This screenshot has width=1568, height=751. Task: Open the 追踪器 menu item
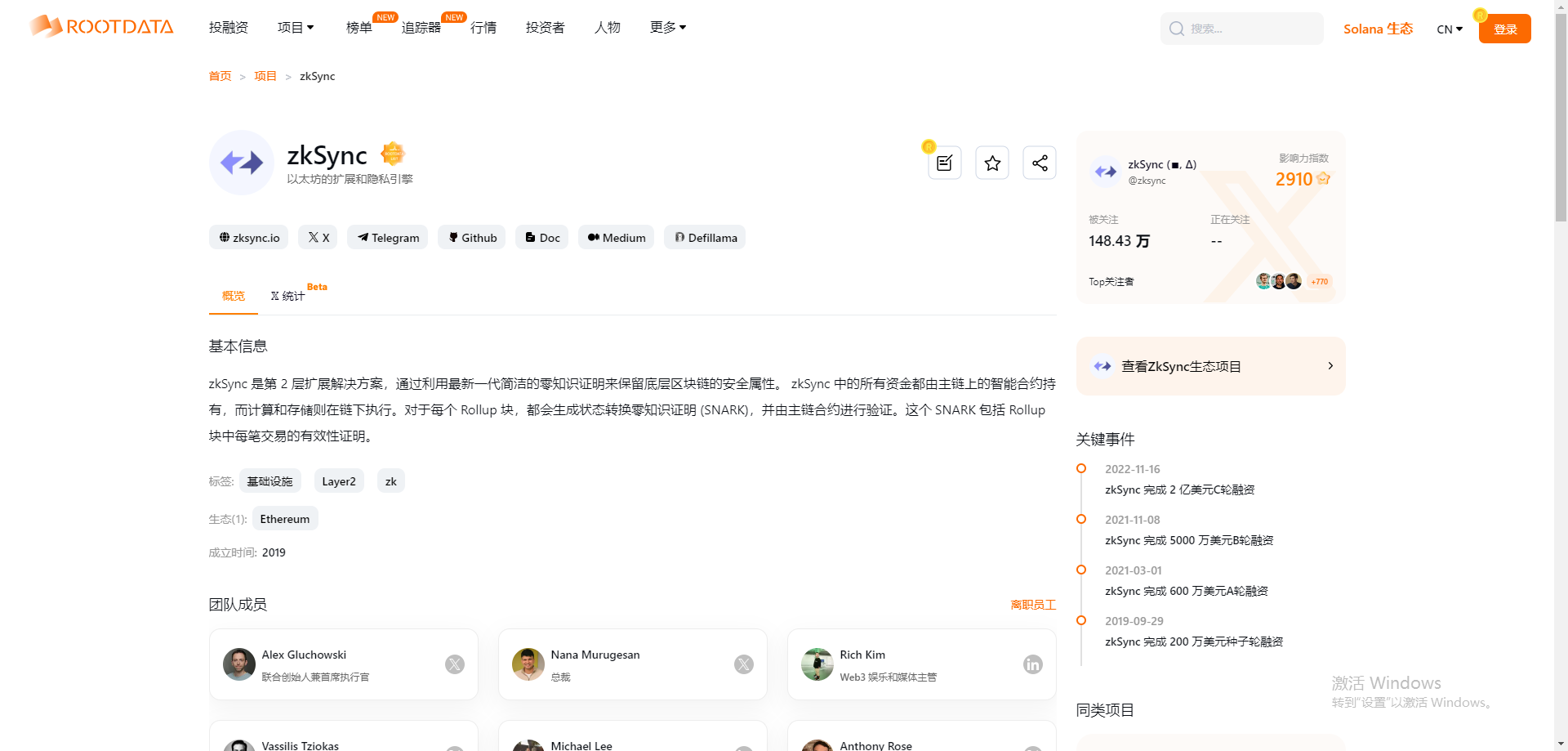[x=421, y=28]
